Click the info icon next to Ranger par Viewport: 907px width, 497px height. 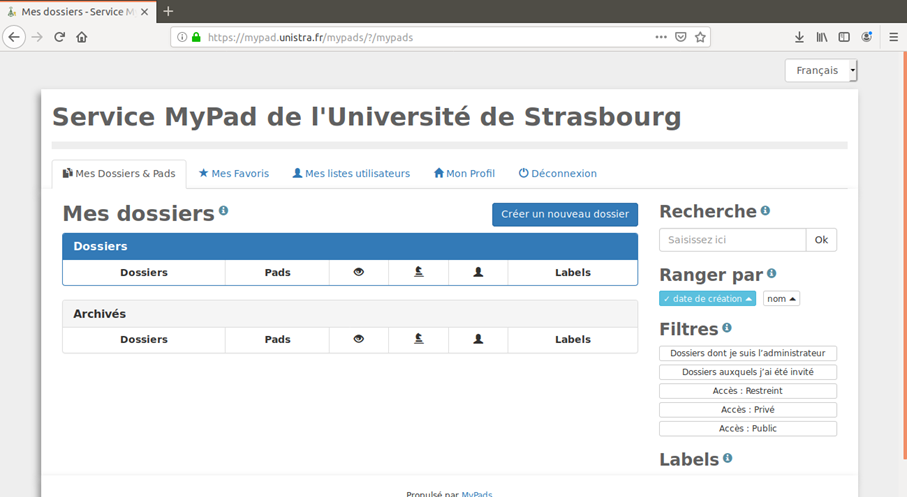point(772,273)
